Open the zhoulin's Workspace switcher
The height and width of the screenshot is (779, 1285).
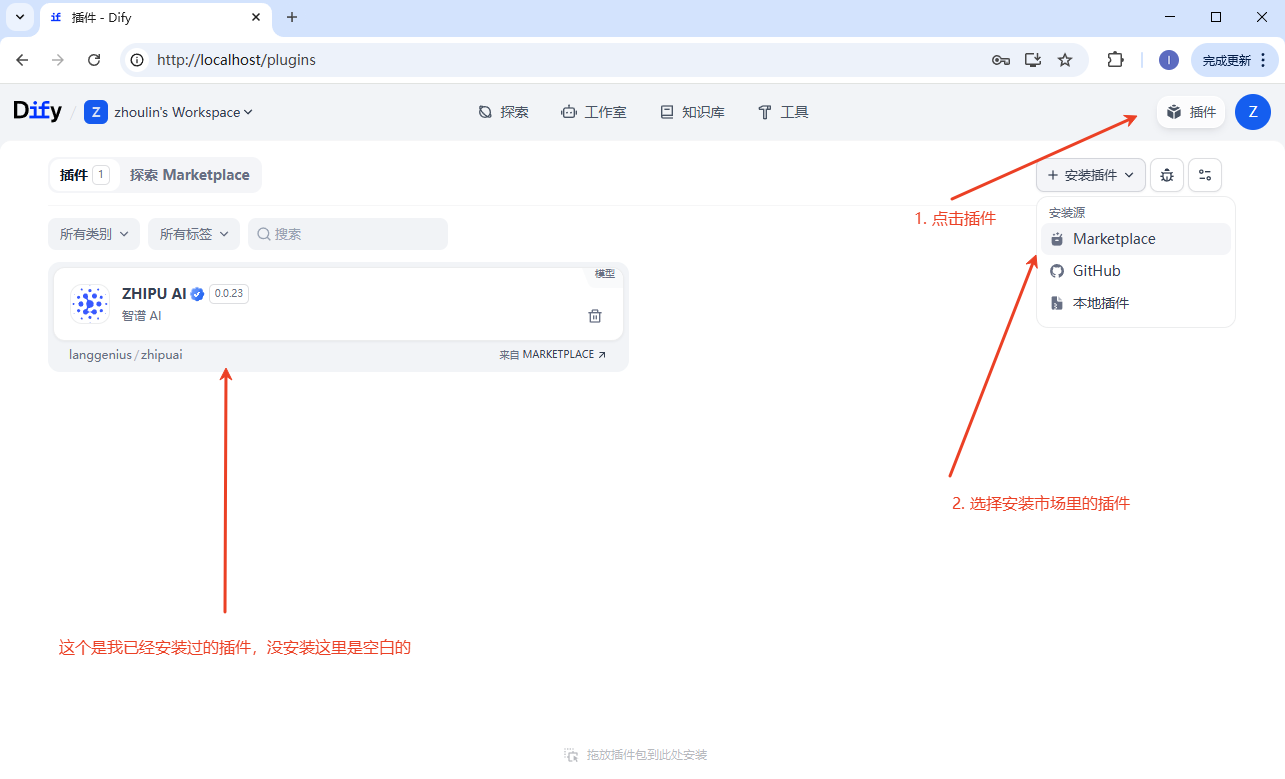tap(170, 112)
